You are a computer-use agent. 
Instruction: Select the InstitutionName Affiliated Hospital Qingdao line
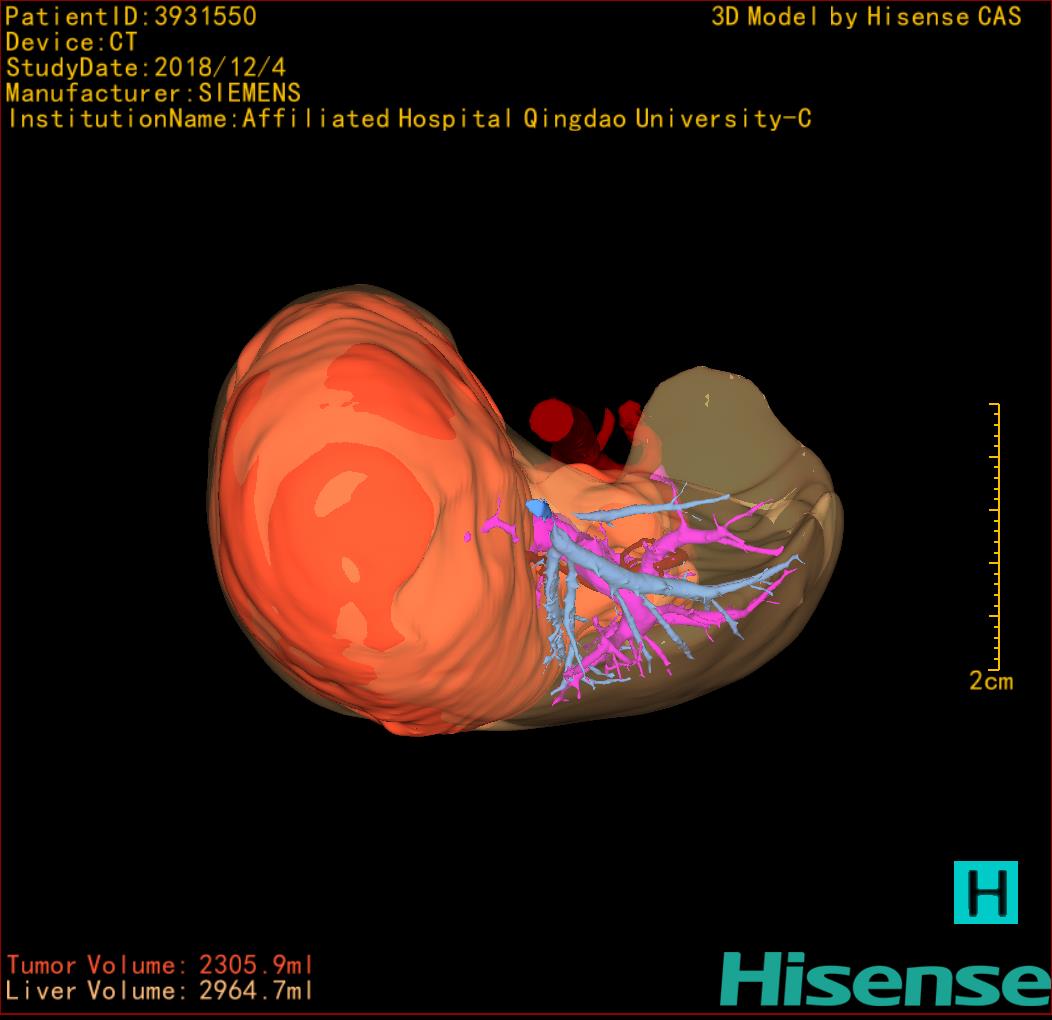[x=409, y=119]
